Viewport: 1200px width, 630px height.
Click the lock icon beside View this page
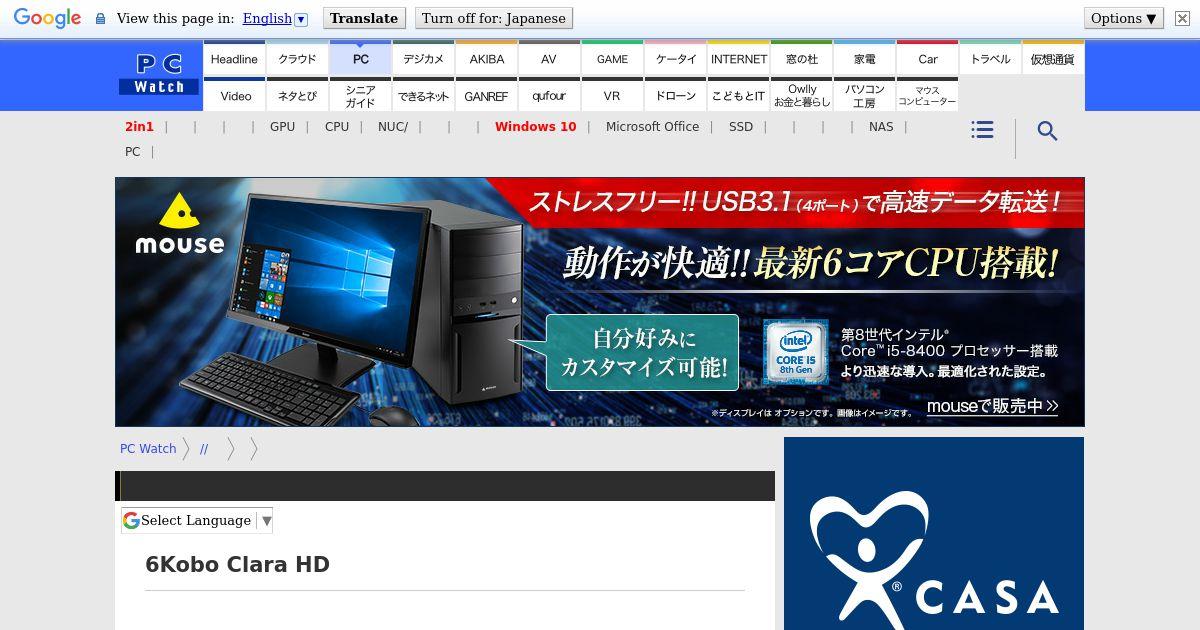click(100, 19)
